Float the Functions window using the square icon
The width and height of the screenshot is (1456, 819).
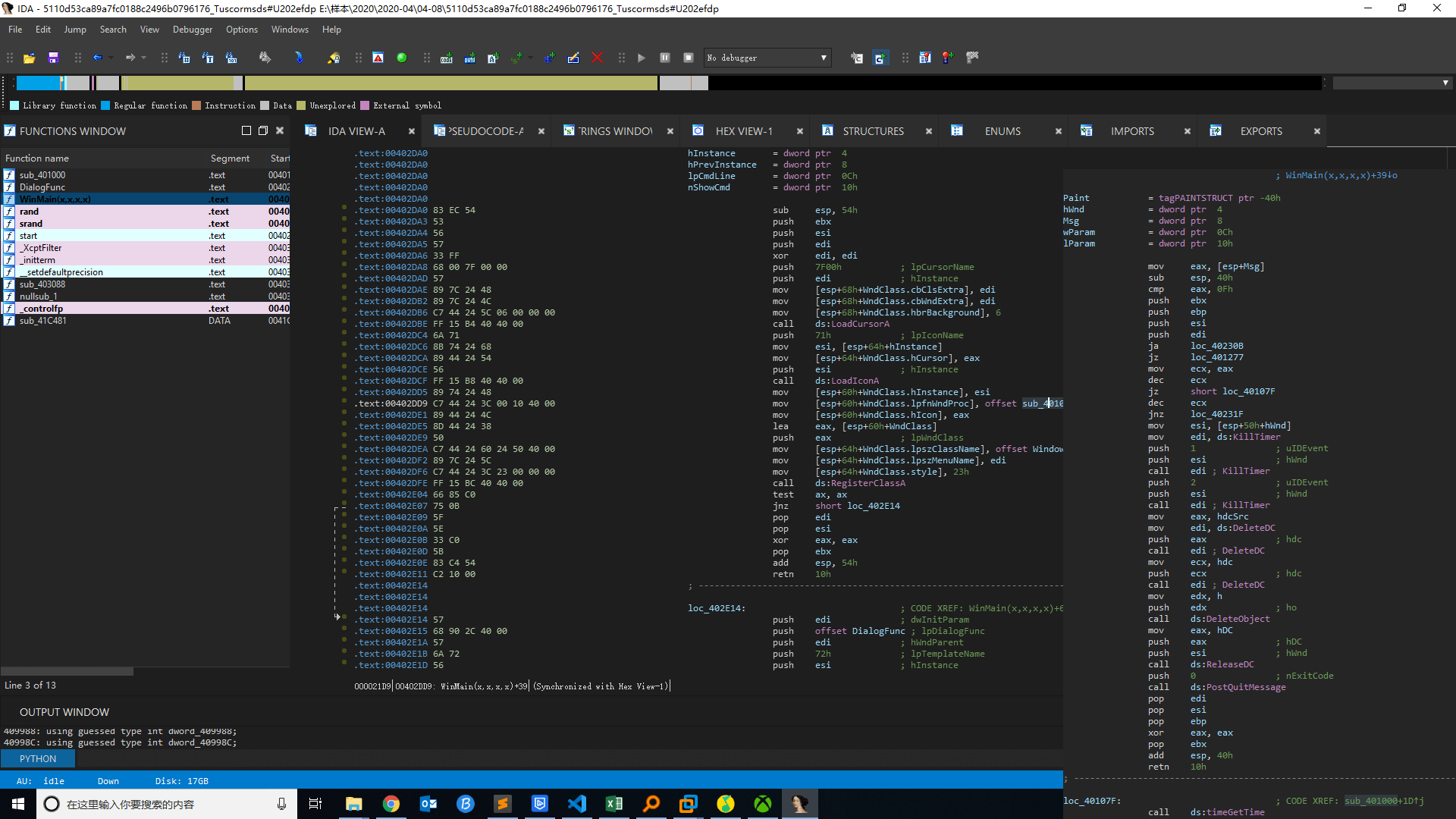coord(246,130)
